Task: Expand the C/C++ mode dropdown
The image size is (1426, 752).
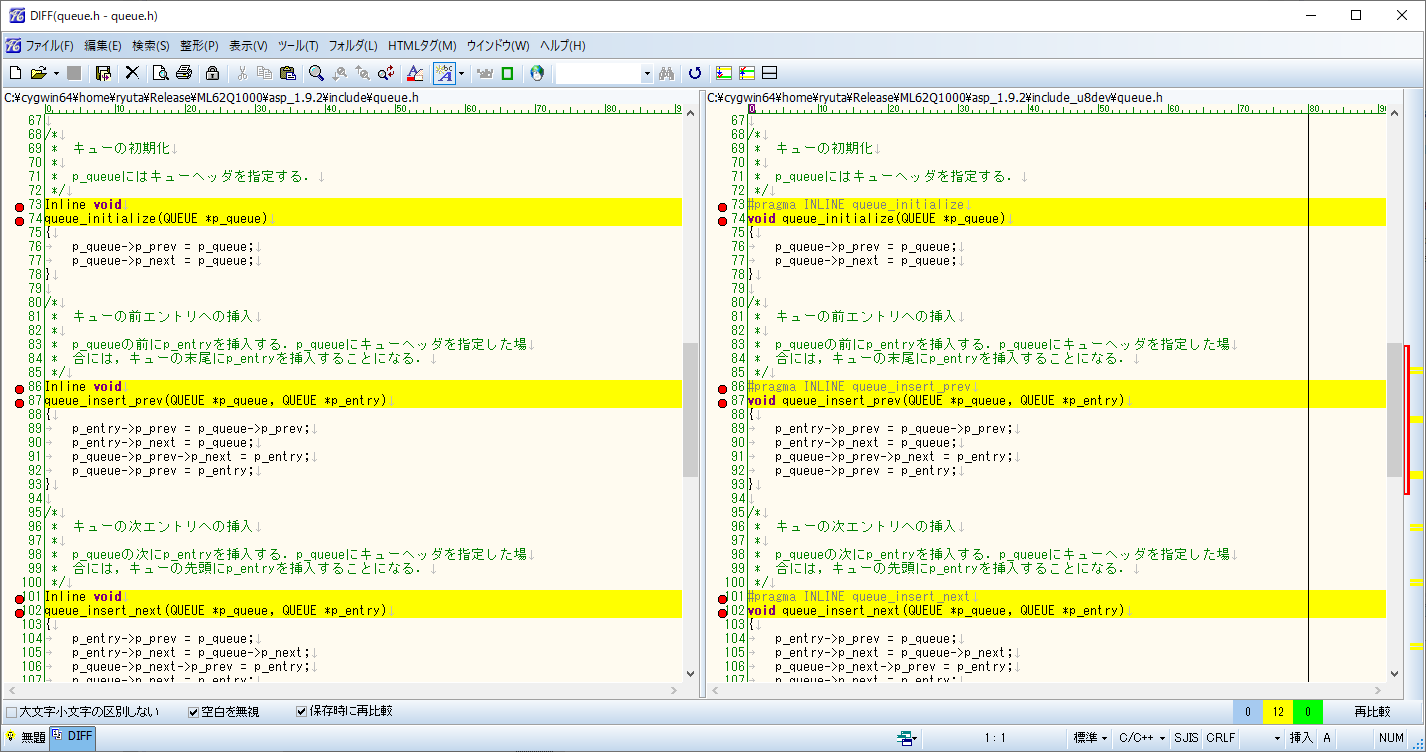Action: 1142,738
